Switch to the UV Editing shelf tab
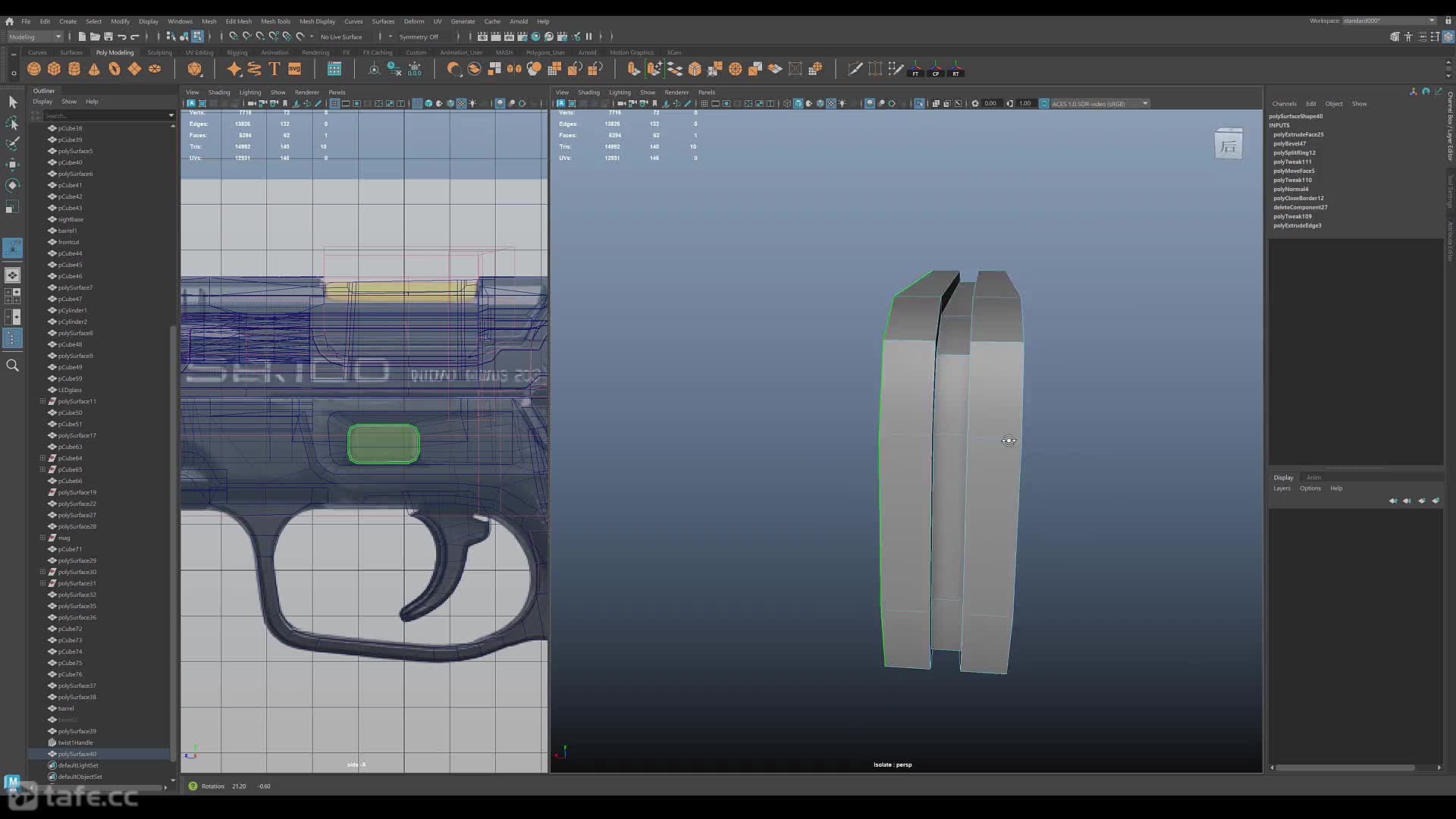 tap(199, 52)
